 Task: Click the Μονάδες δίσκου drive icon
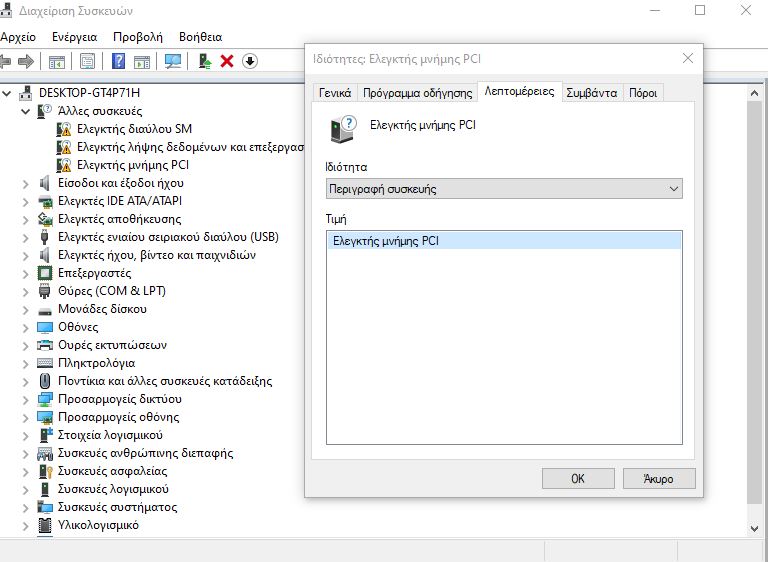(45, 311)
